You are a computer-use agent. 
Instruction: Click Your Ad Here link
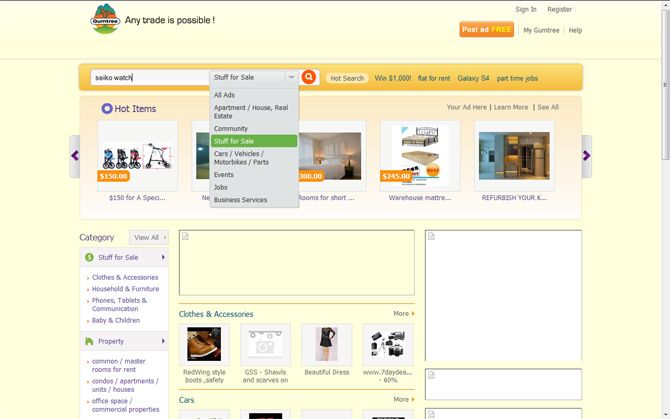[467, 107]
